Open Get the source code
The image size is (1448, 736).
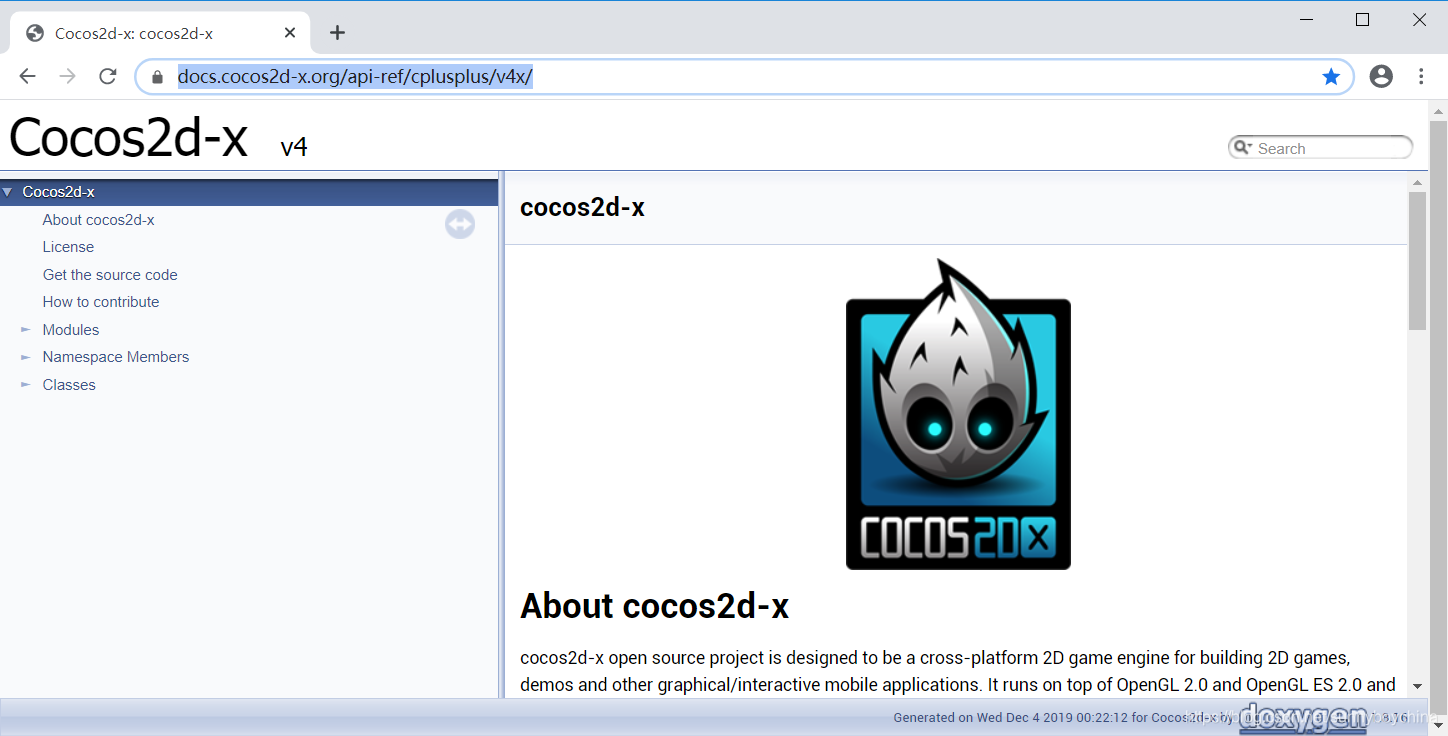pos(110,275)
